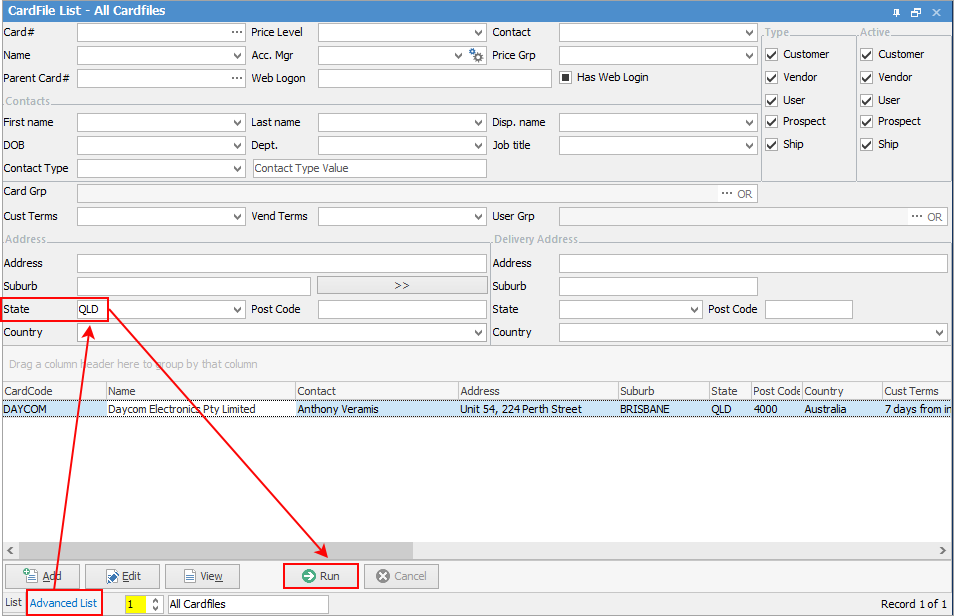Open the Parent Card# ellipsis lookup

(x=237, y=78)
